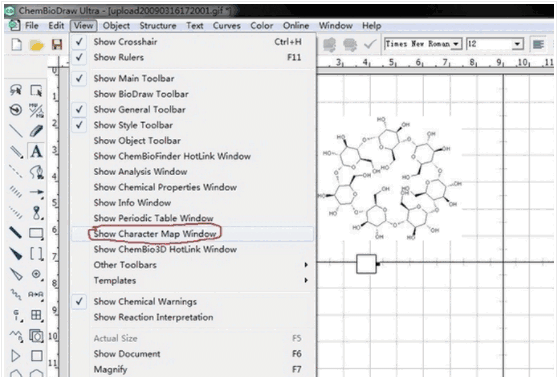Select the Arrows tool
This screenshot has width=557, height=377.
click(36, 192)
